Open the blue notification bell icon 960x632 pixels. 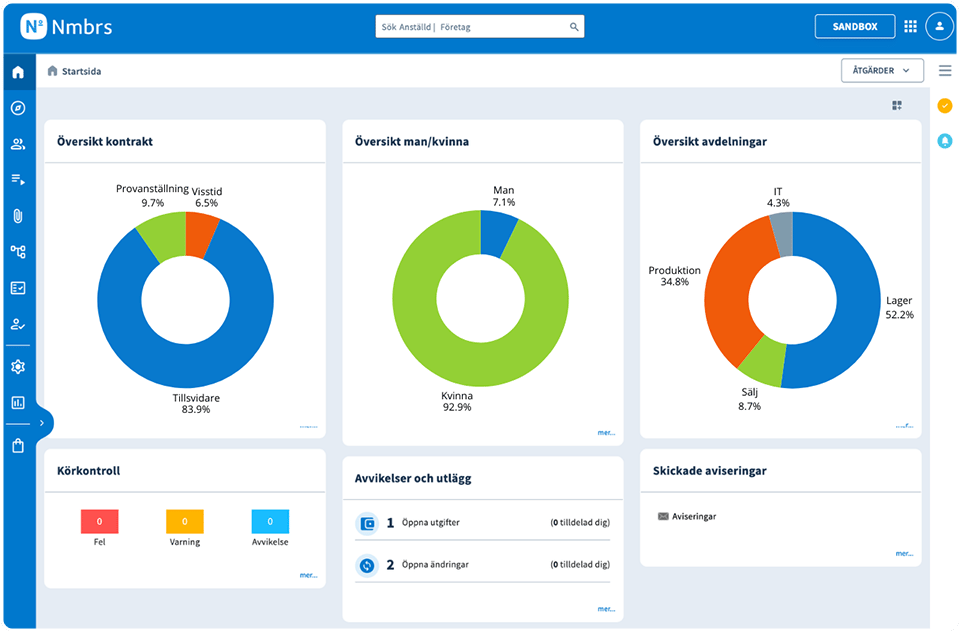[944, 141]
